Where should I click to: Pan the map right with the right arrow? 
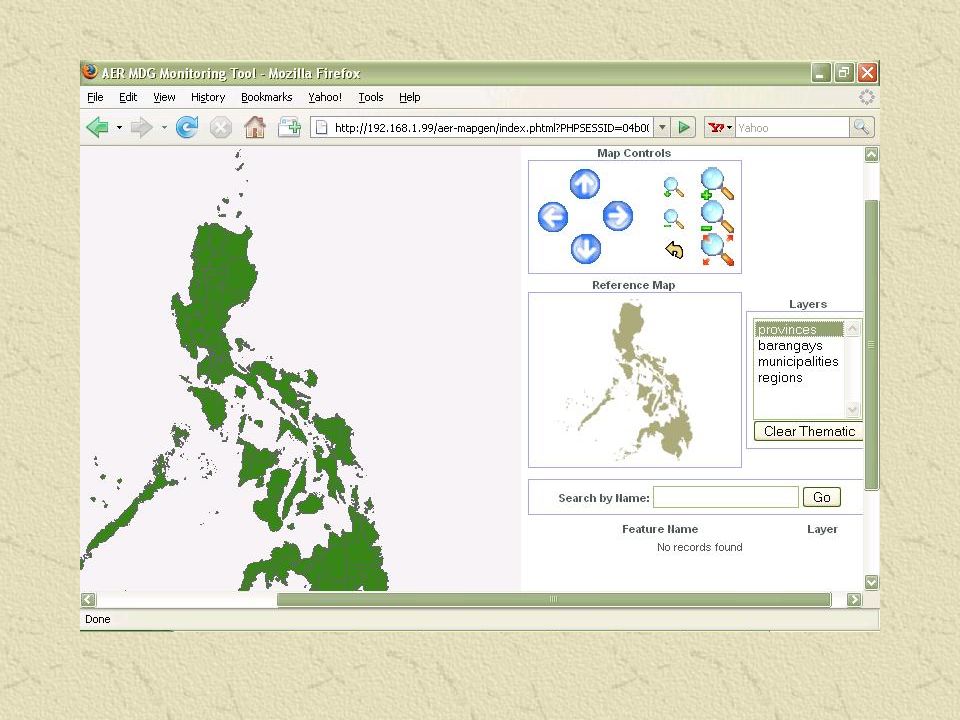click(x=618, y=216)
